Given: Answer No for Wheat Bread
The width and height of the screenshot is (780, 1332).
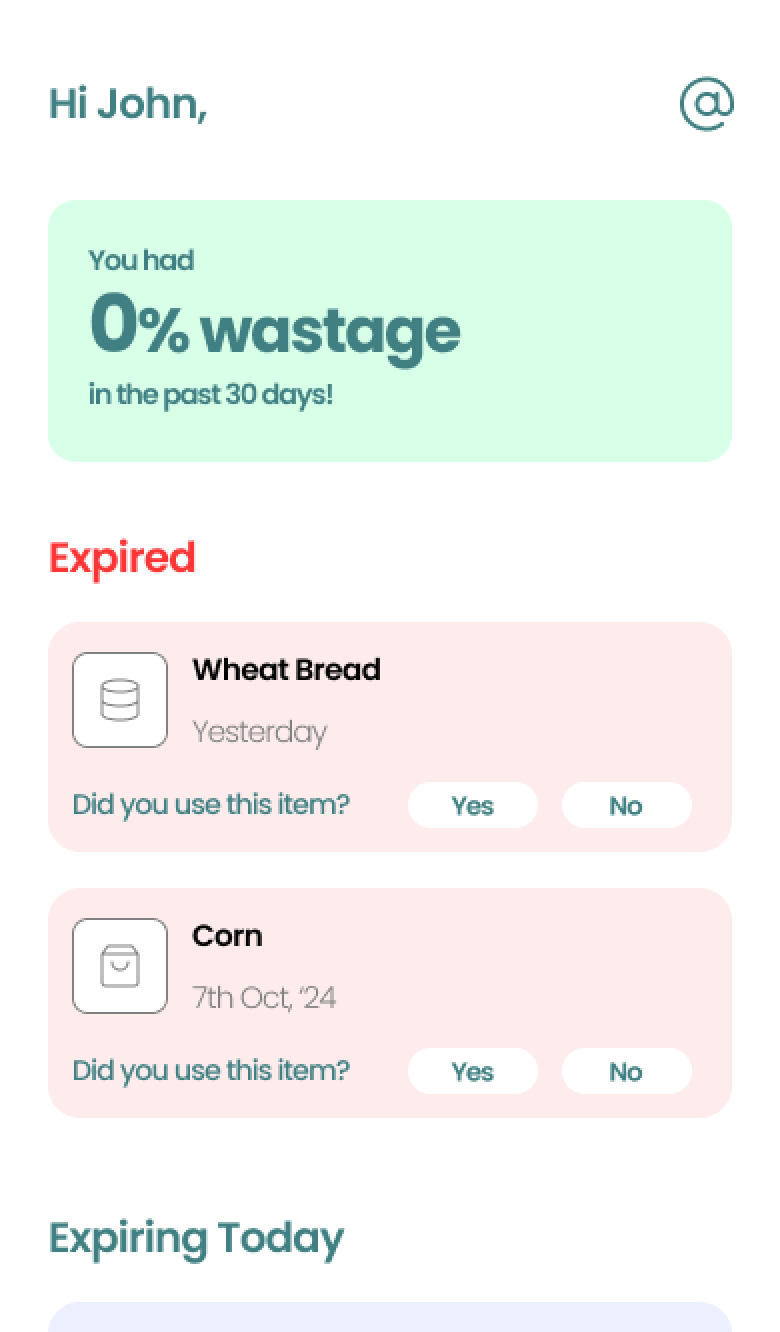Looking at the screenshot, I should click(x=626, y=805).
